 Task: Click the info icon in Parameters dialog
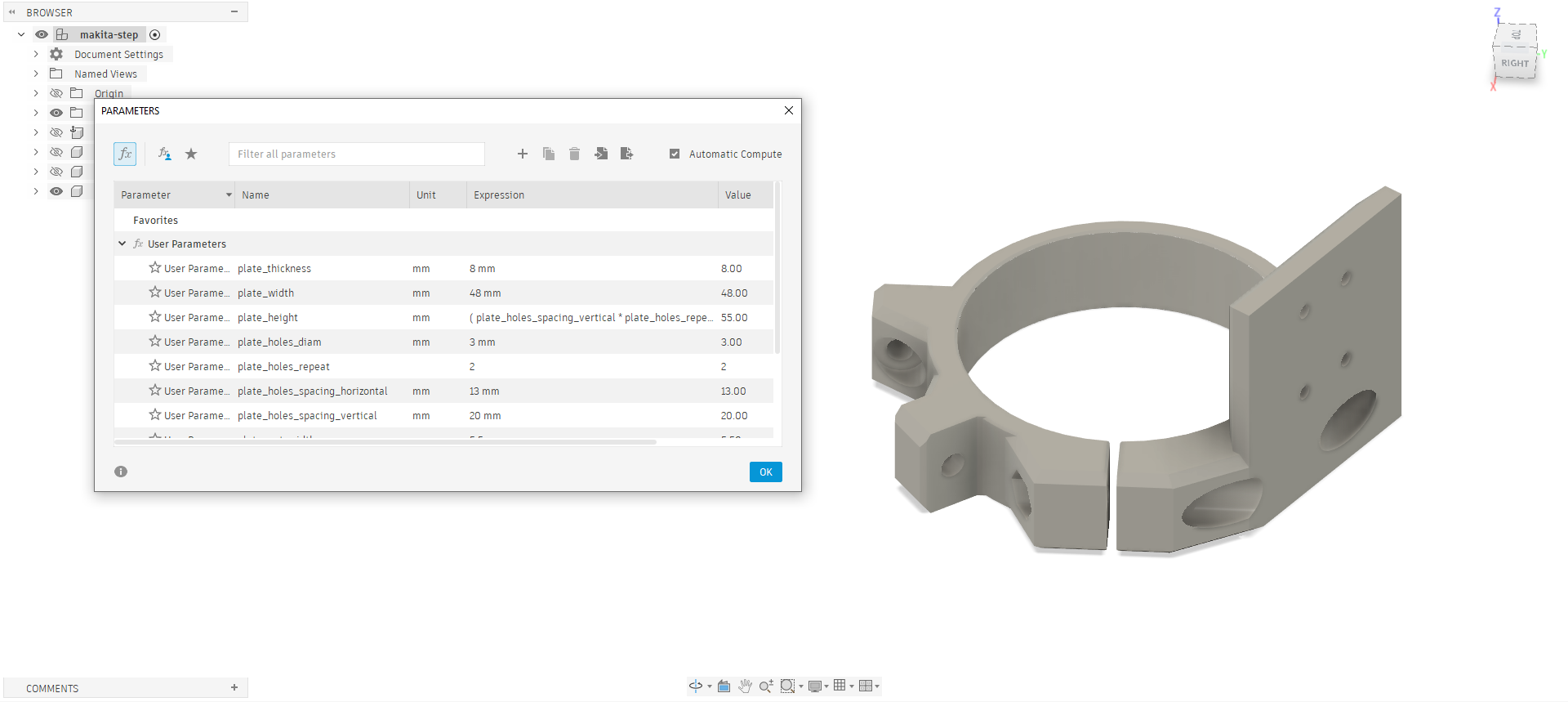pos(121,472)
